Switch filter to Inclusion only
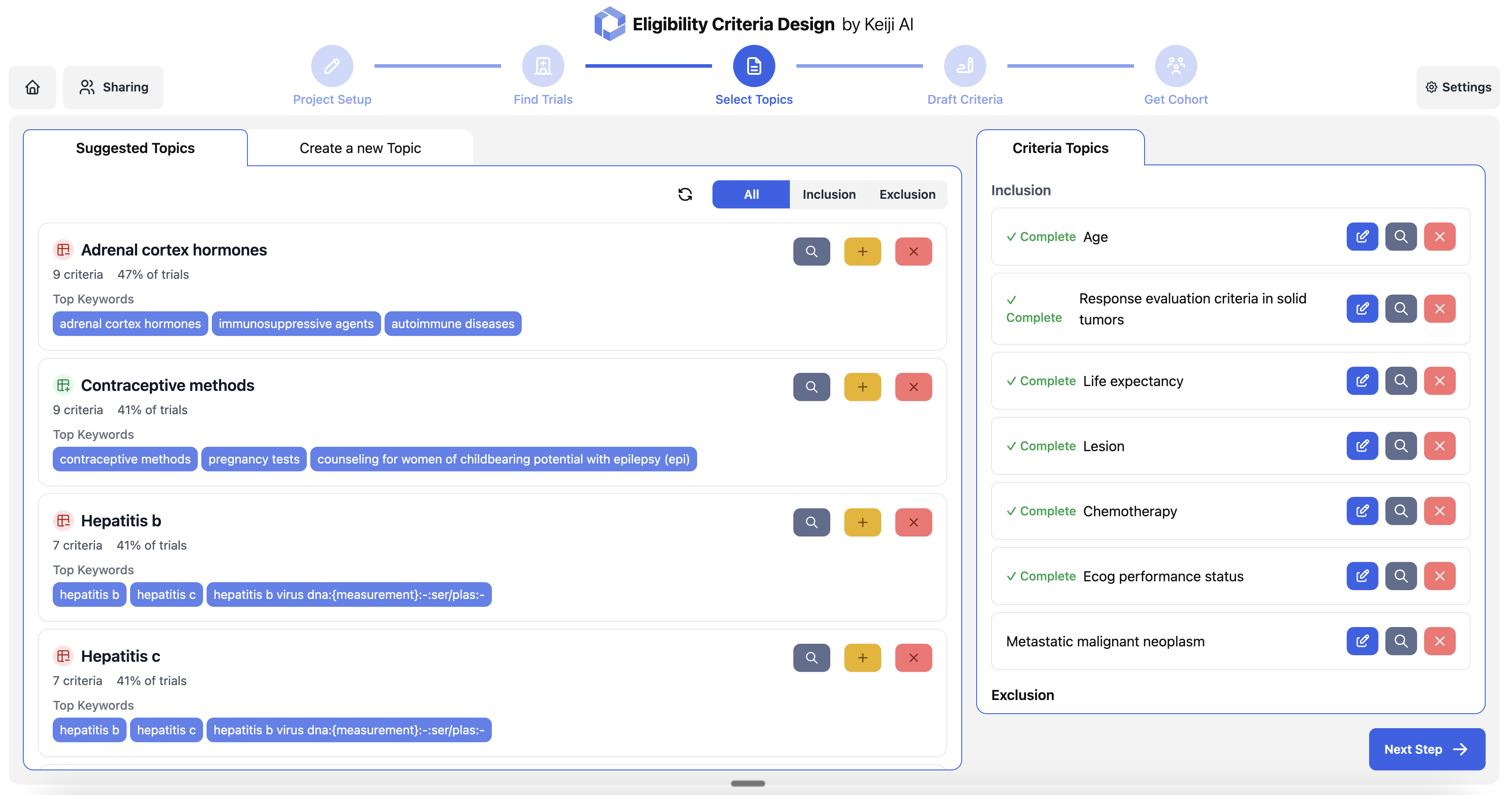1512x795 pixels. click(x=828, y=194)
